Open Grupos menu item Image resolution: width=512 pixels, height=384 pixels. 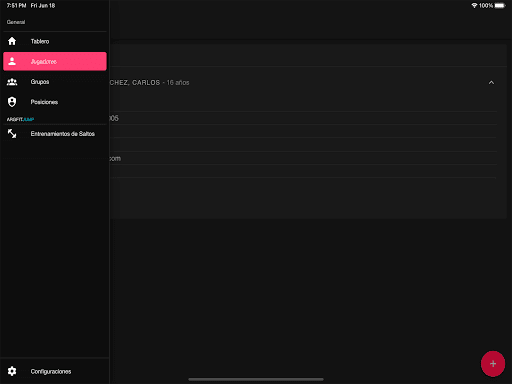(55, 82)
